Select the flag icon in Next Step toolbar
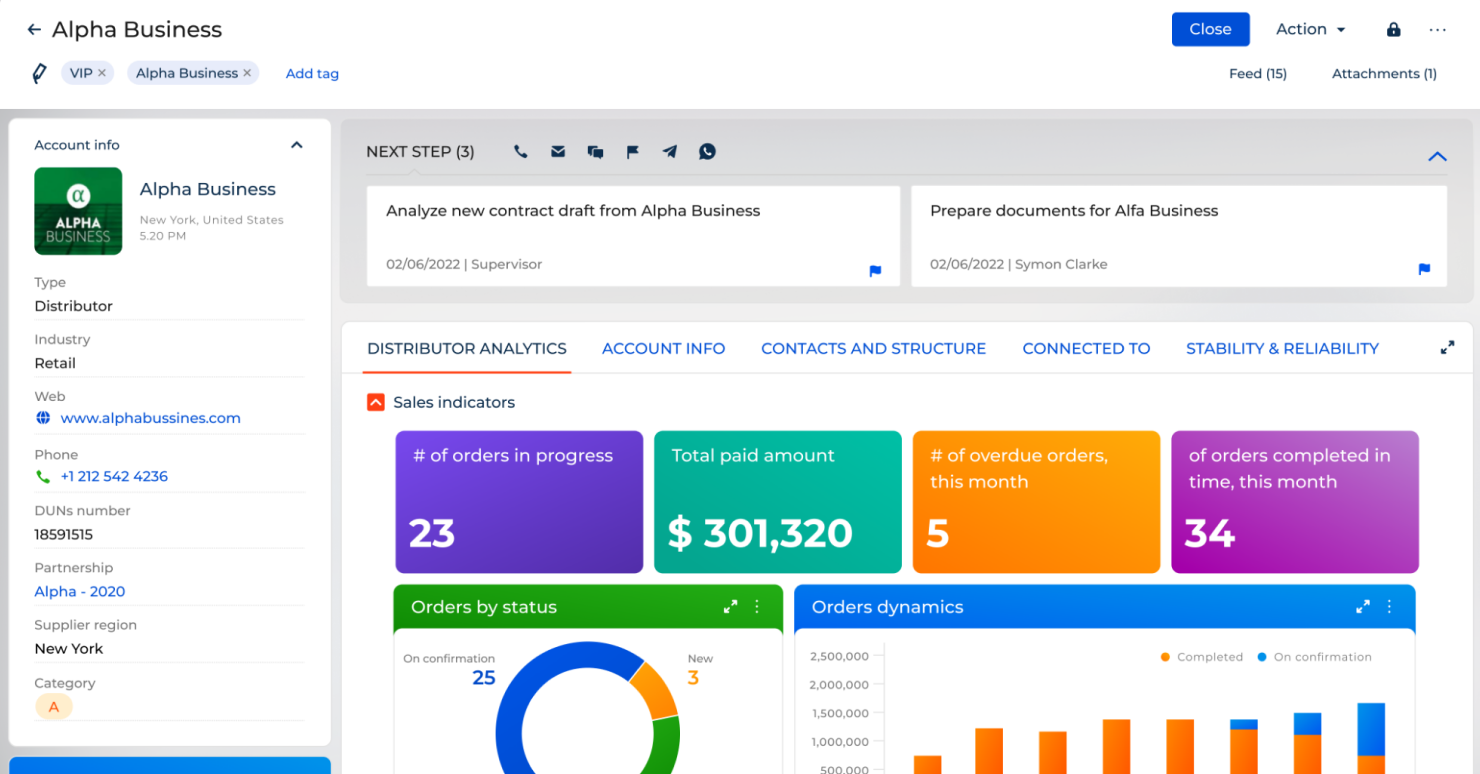The height and width of the screenshot is (774, 1480). click(x=632, y=151)
